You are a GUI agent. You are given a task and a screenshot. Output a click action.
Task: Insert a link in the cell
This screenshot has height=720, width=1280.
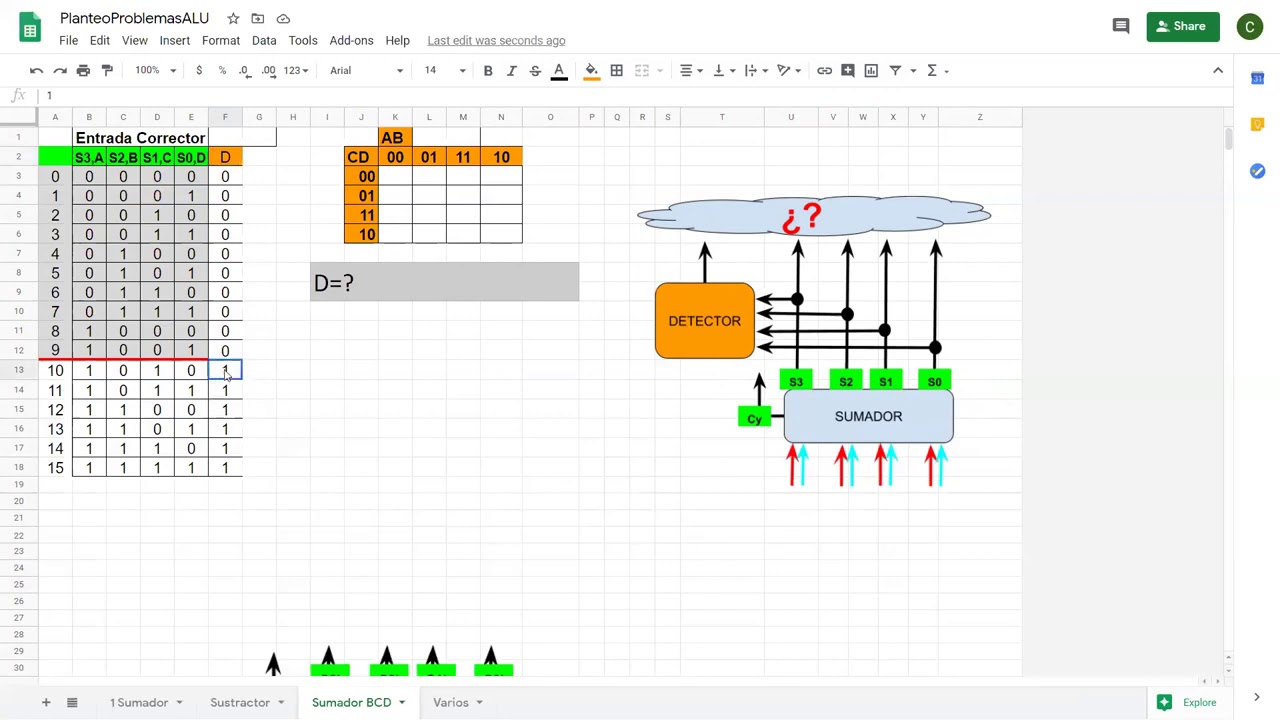point(824,70)
